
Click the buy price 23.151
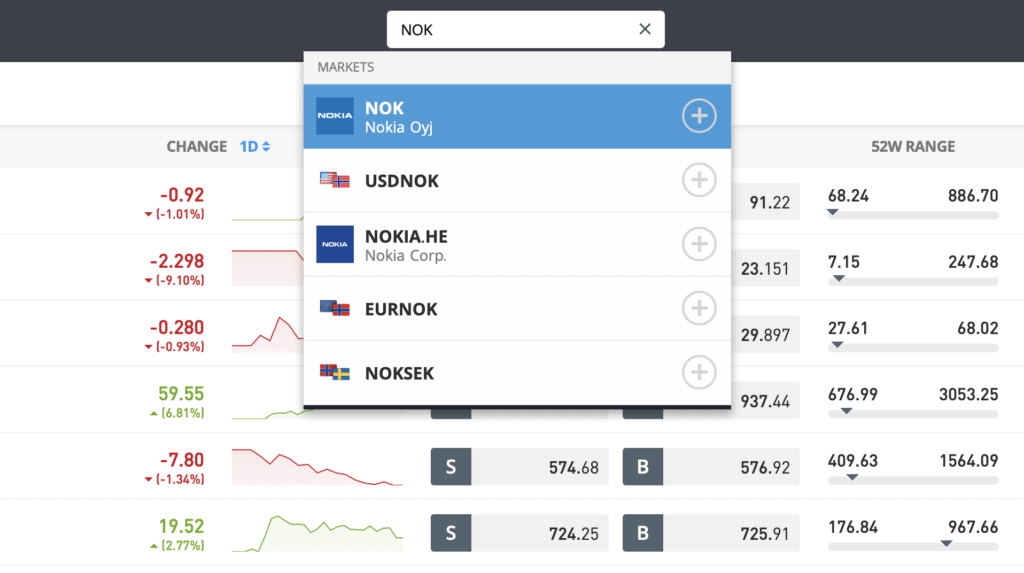pyautogui.click(x=765, y=269)
